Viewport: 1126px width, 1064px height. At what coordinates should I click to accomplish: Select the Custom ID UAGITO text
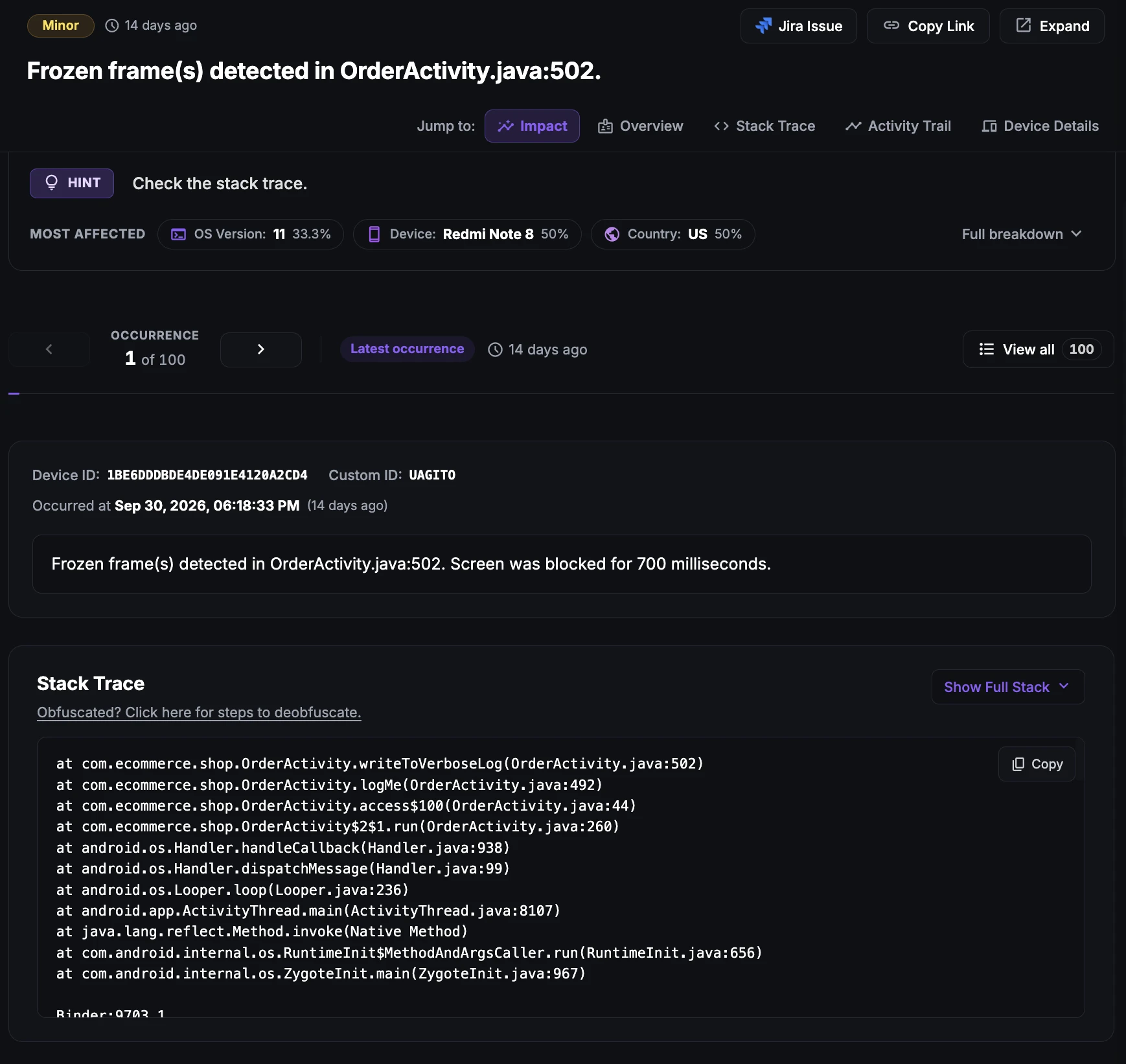[432, 475]
